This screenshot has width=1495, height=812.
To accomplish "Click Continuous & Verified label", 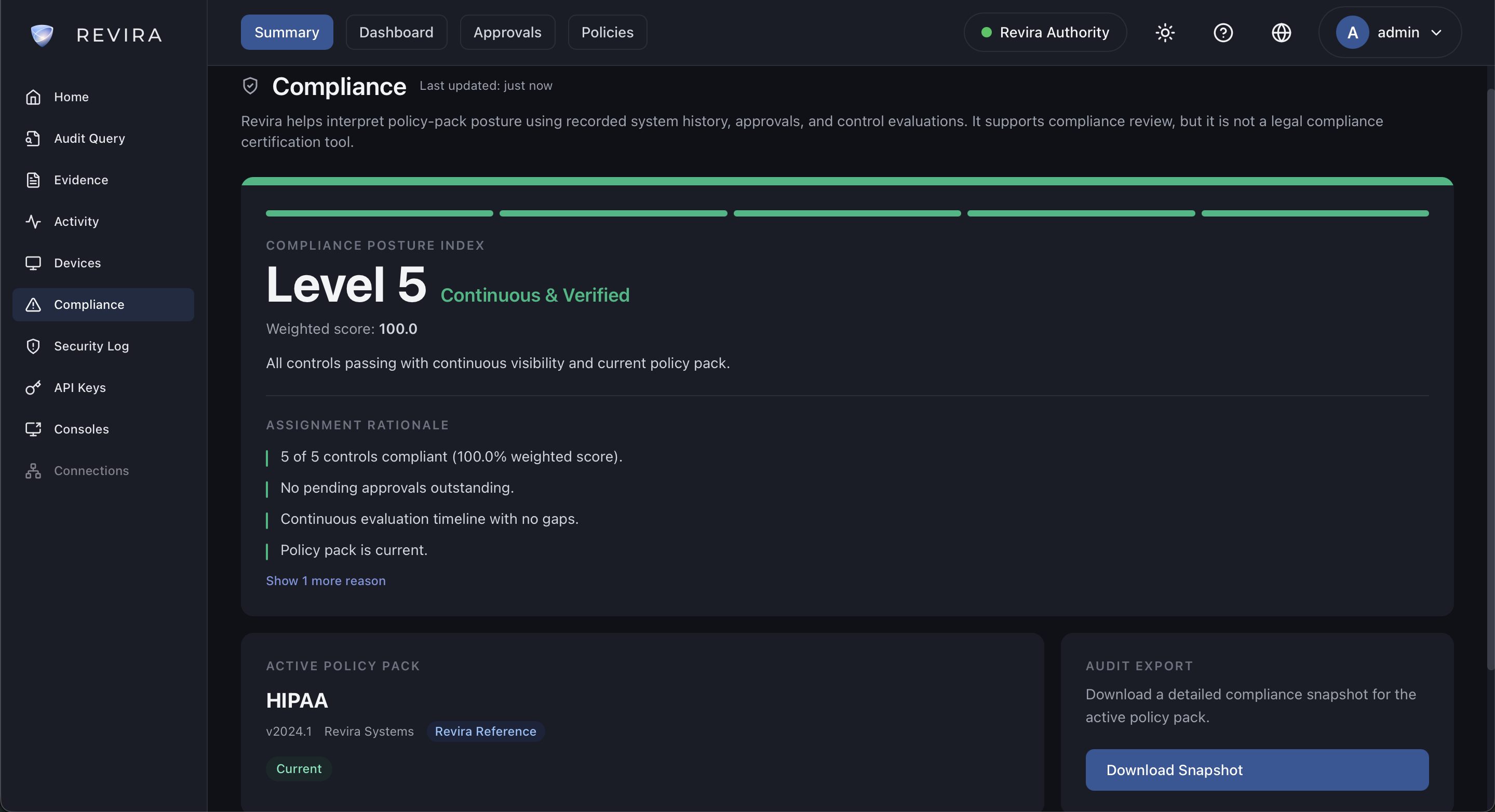I will pos(535,295).
